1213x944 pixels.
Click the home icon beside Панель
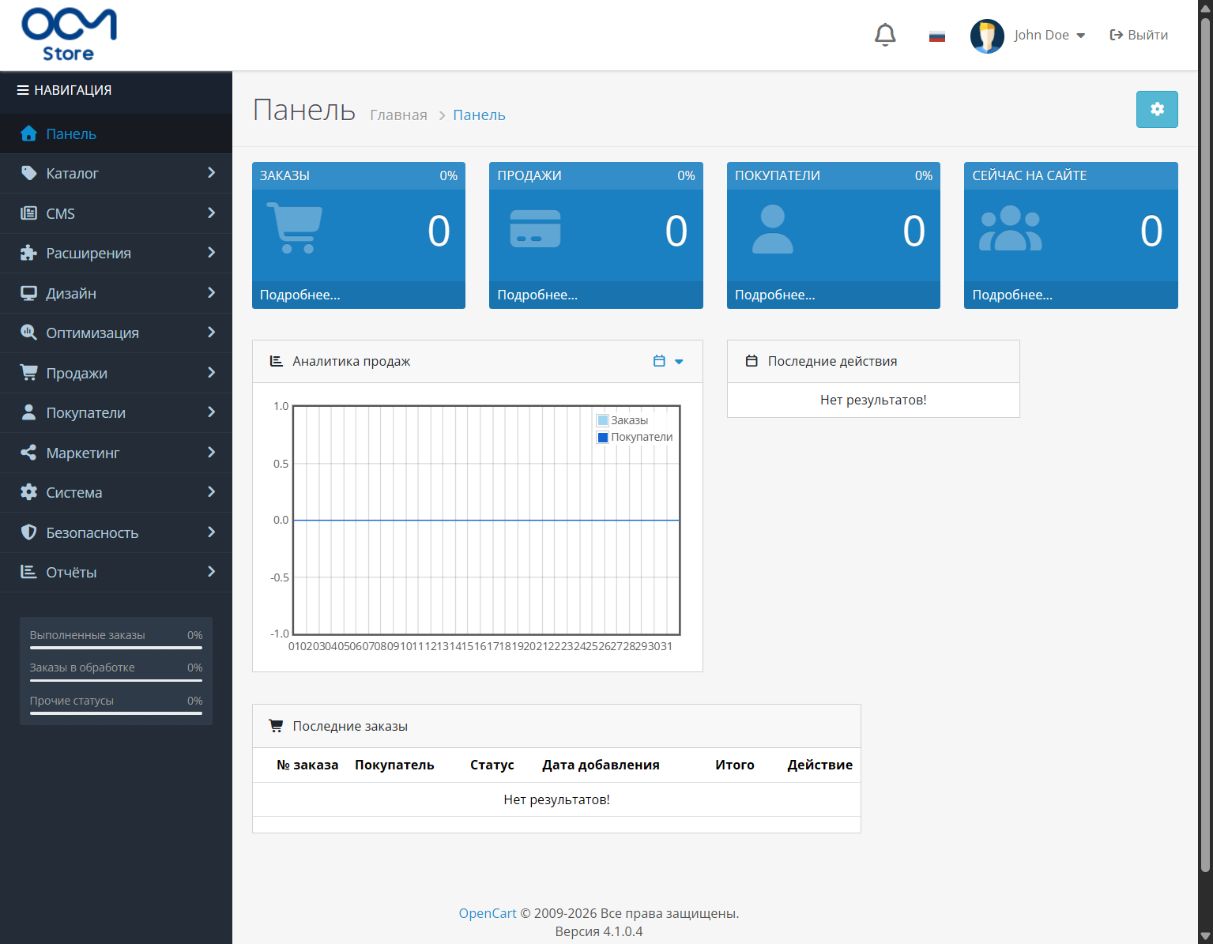29,134
